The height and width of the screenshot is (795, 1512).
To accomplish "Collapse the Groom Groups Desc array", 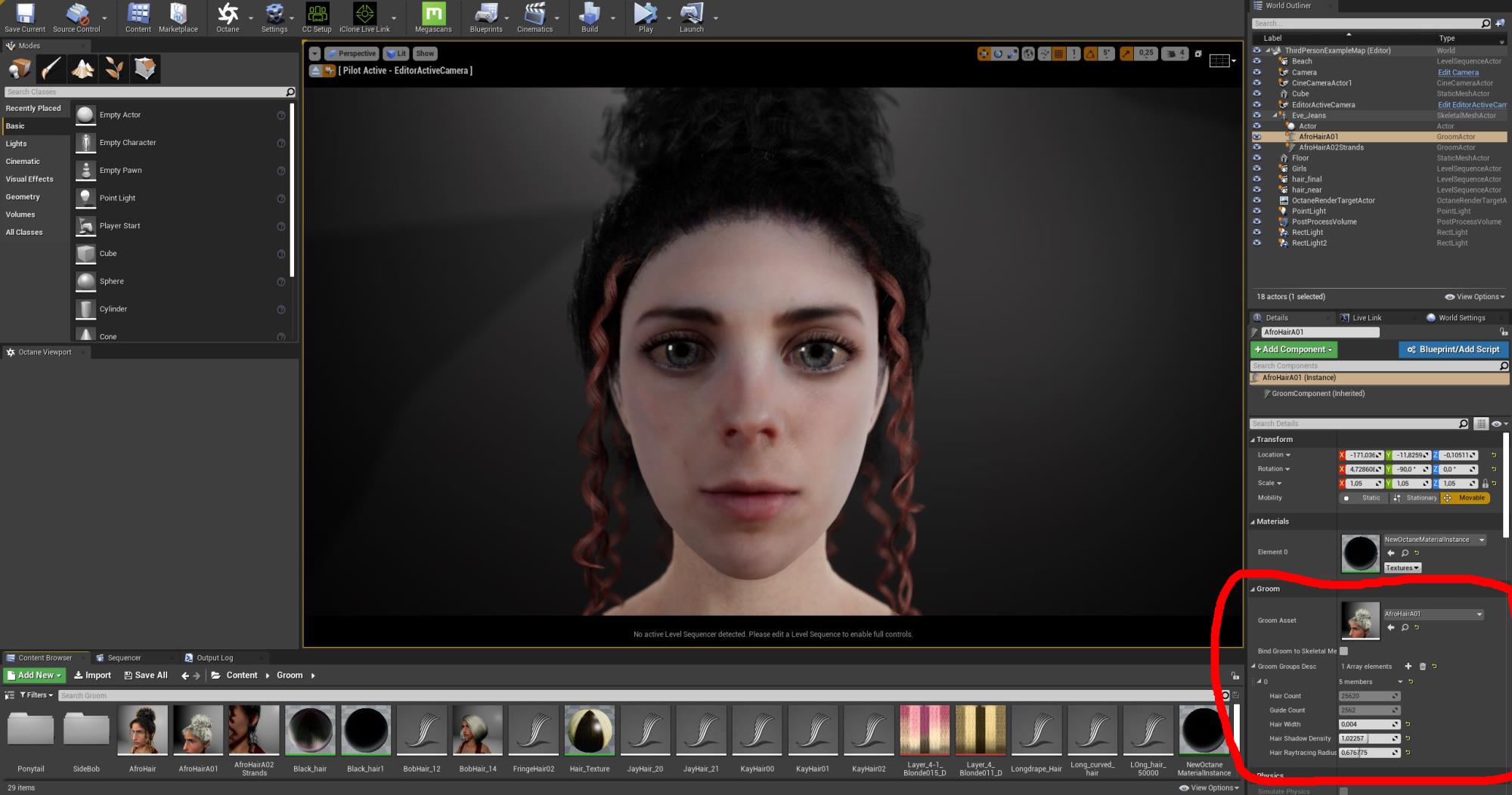I will pos(1253,667).
